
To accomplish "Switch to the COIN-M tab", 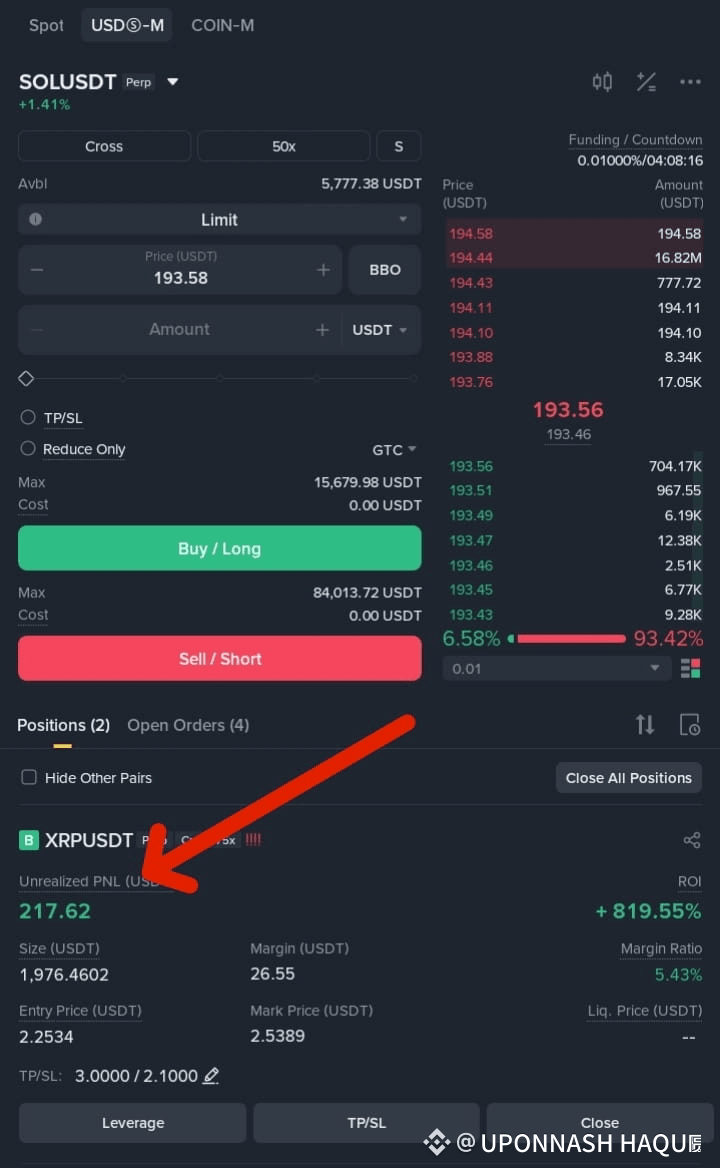I will (x=223, y=25).
